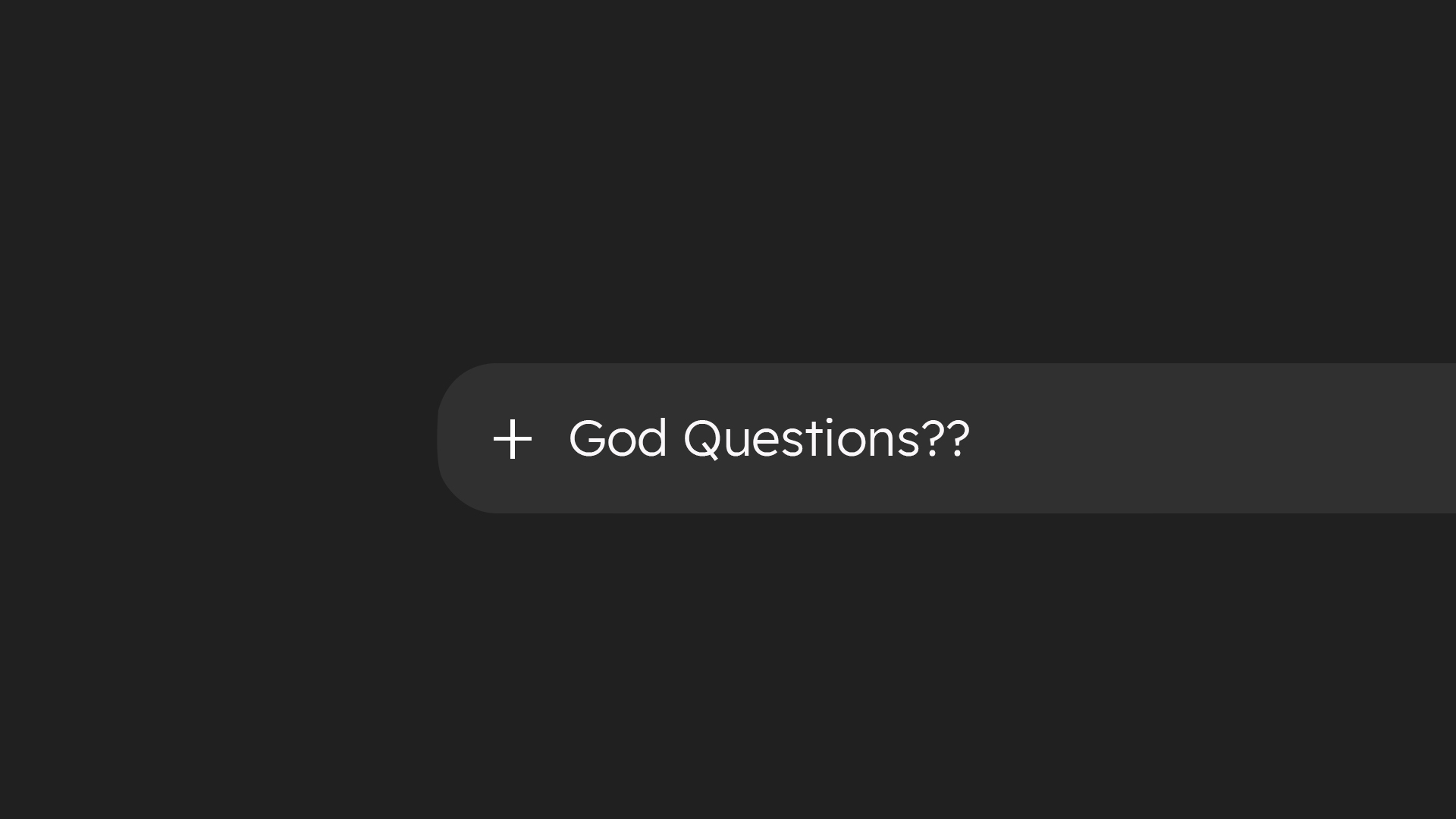Tap the white plus symbol
This screenshot has height=819, width=1456.
[x=513, y=439]
